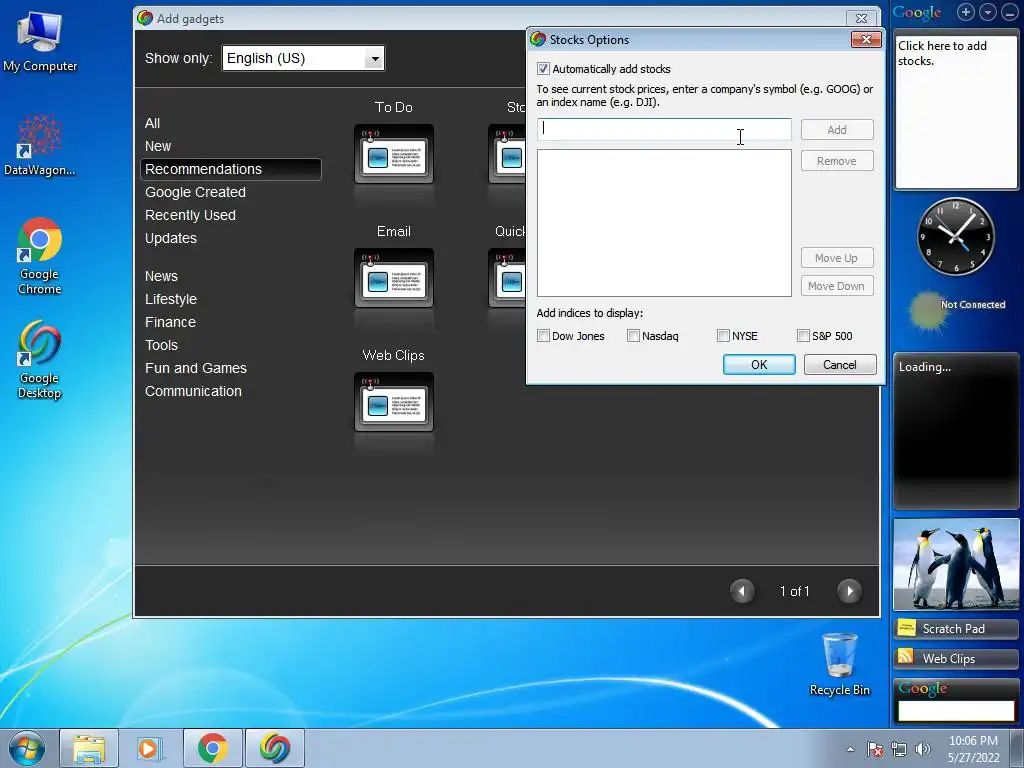Select the Web Clips gadget thumbnail
The height and width of the screenshot is (768, 1024).
[394, 402]
